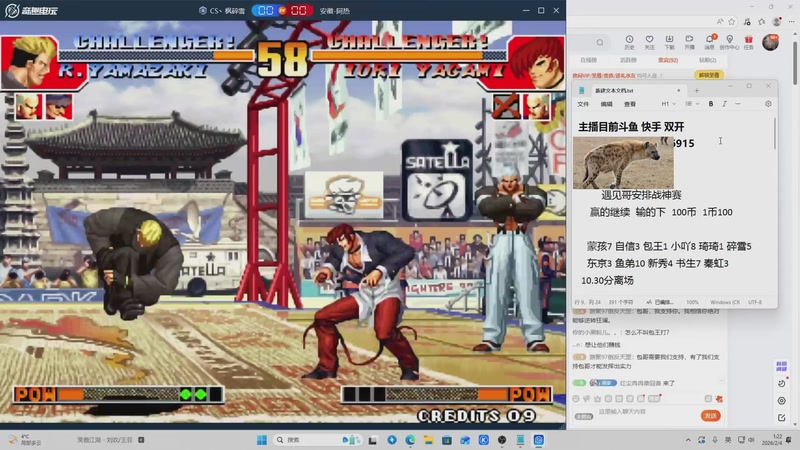800x450 pixels.
Task: Open the emoji picker in chat toolbar
Action: (x=576, y=398)
